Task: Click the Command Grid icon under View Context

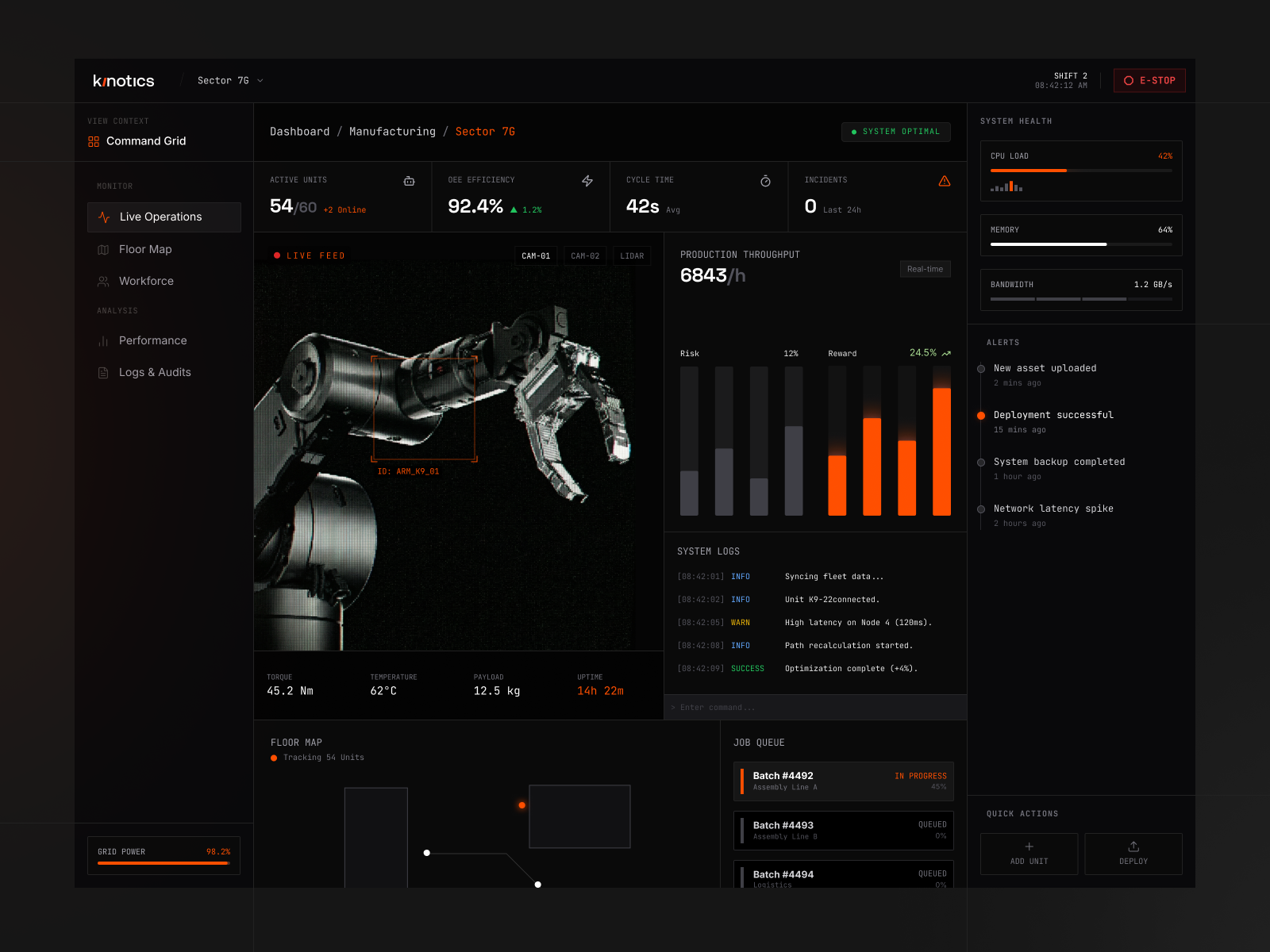Action: pyautogui.click(x=92, y=141)
